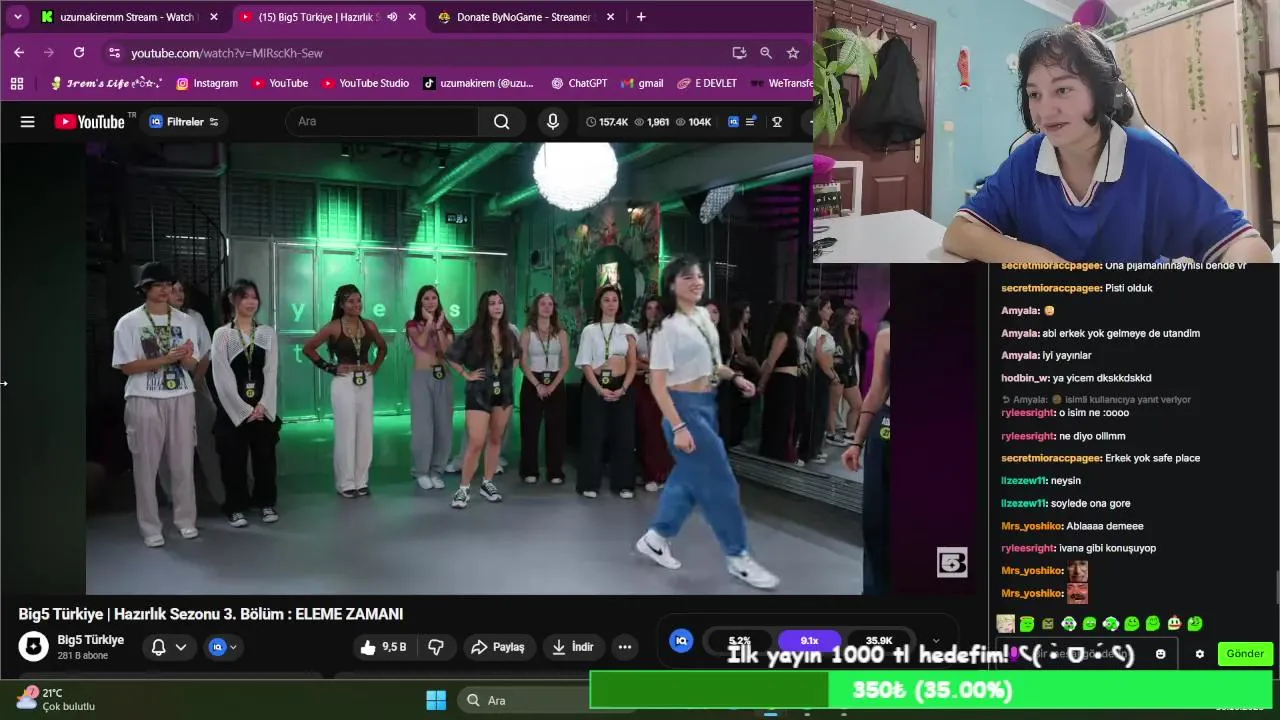Open the Big5 Türkiye channel name link
Image resolution: width=1280 pixels, height=720 pixels.
91,640
